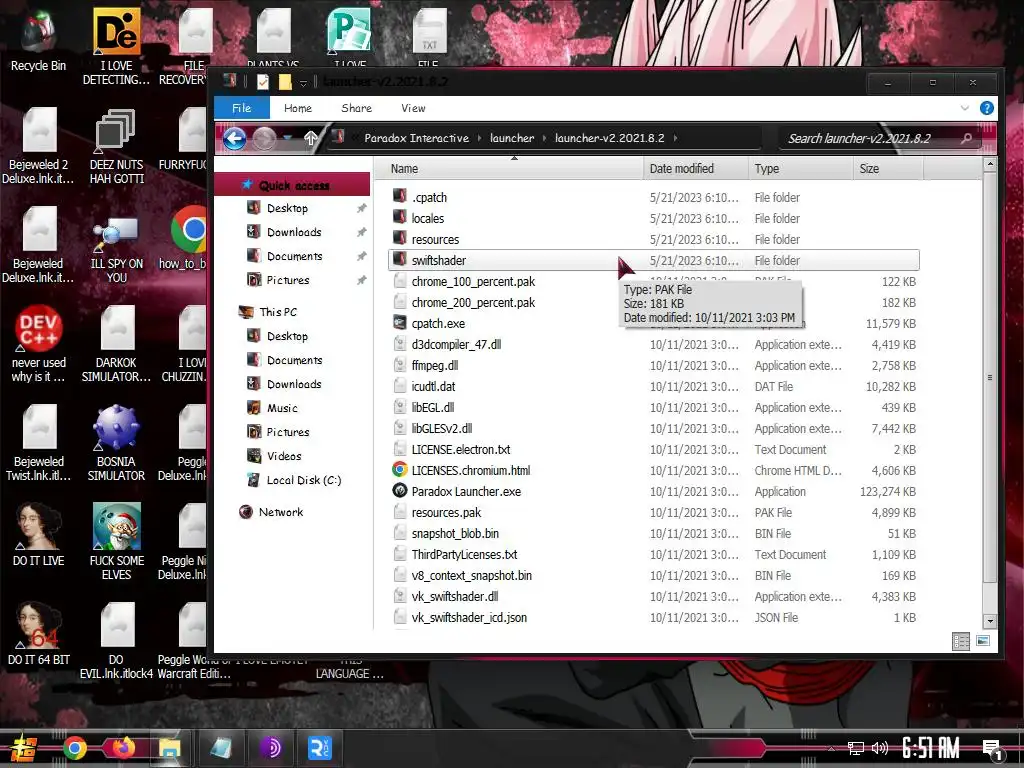Open the pinned Desktop under Quick access

click(287, 208)
